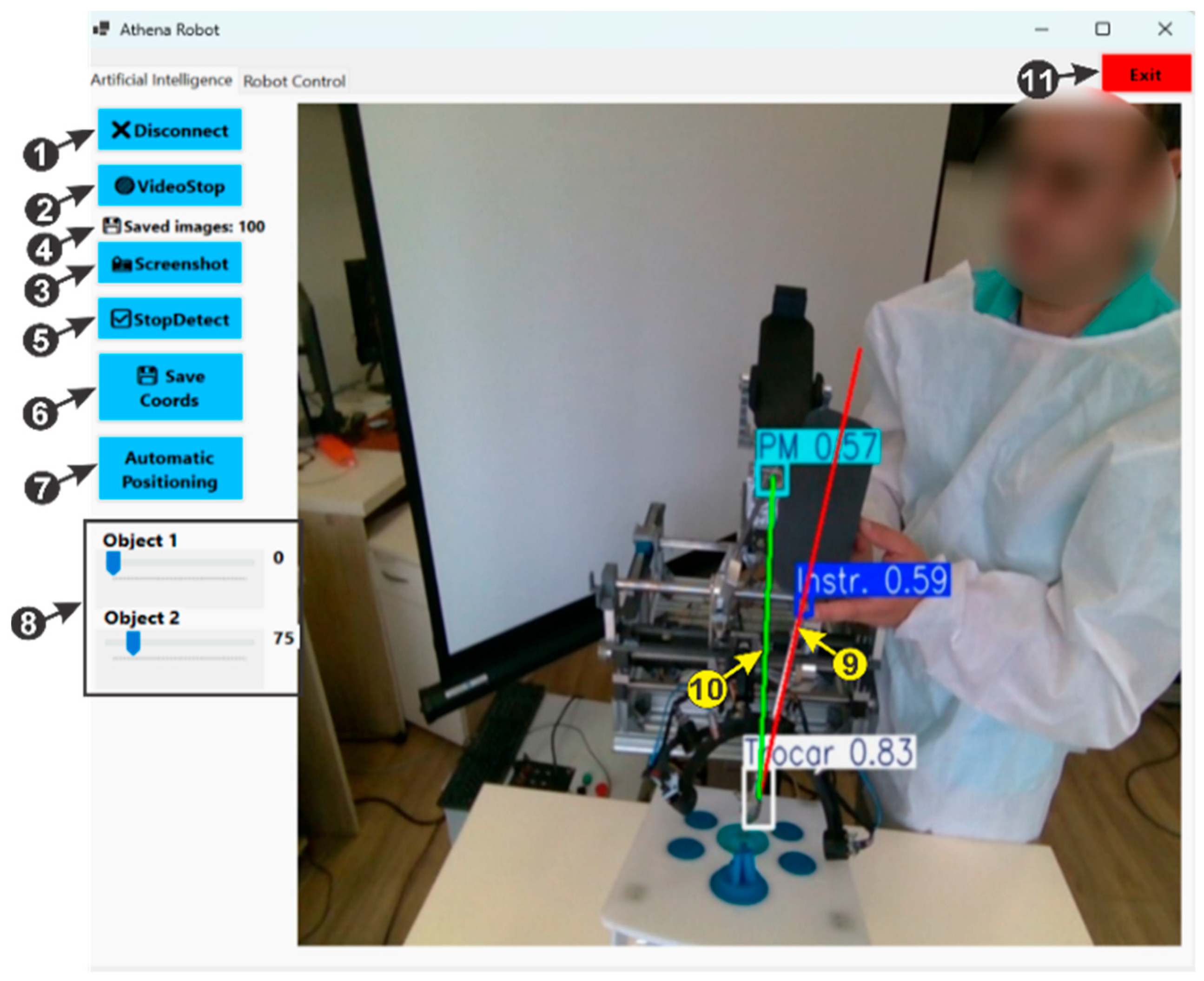Click the Object 2 value '75'

283,638
